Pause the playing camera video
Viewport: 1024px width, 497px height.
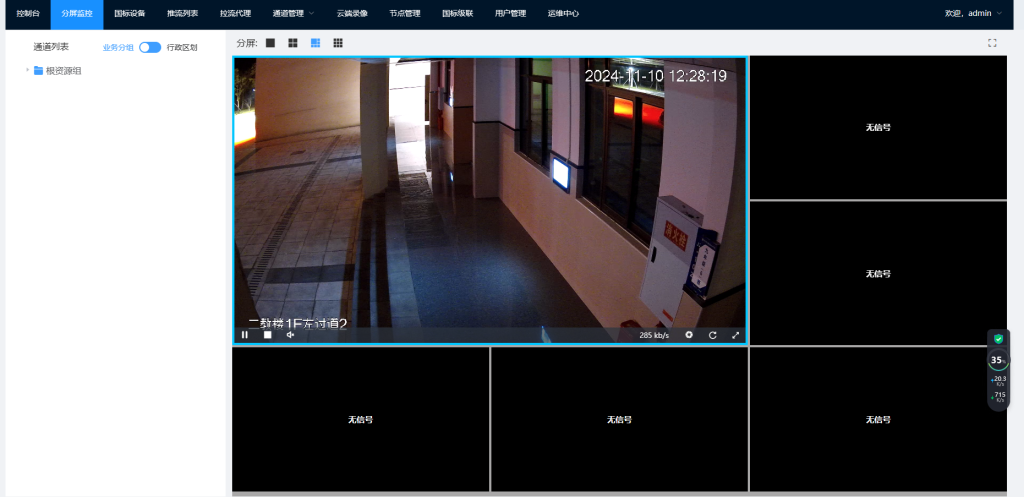click(245, 335)
